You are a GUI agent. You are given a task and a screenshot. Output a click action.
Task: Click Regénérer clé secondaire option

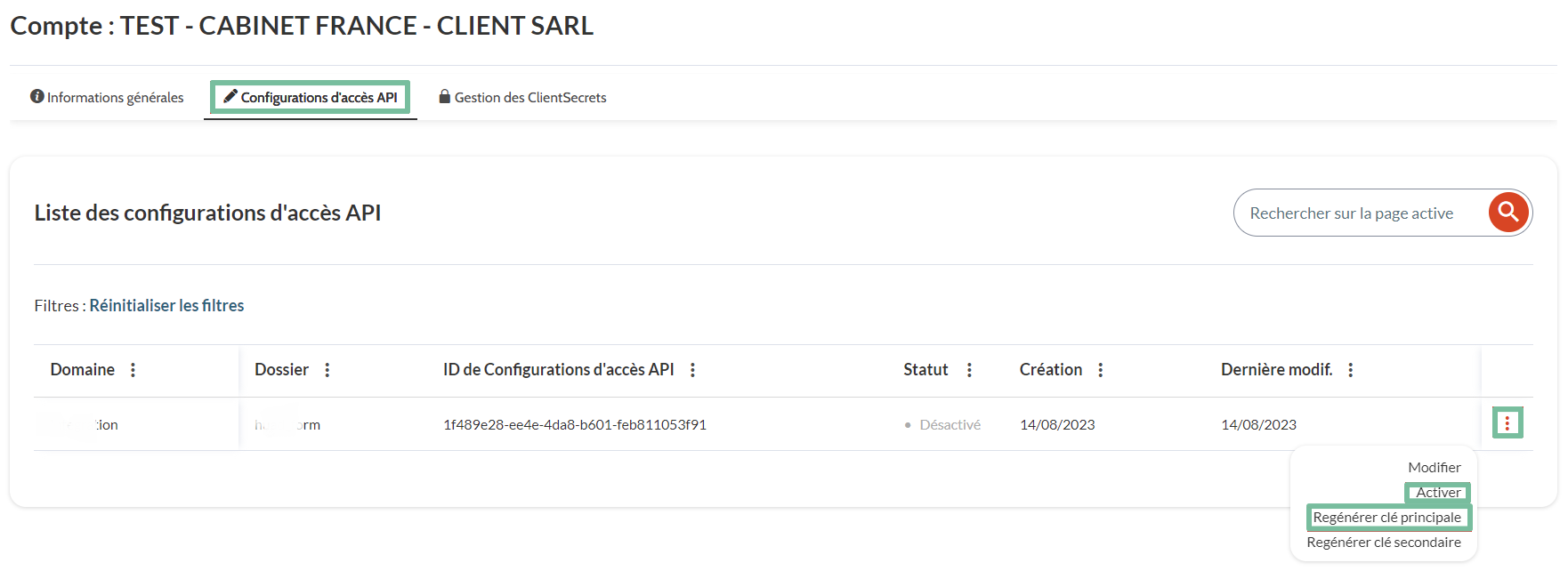1384,543
